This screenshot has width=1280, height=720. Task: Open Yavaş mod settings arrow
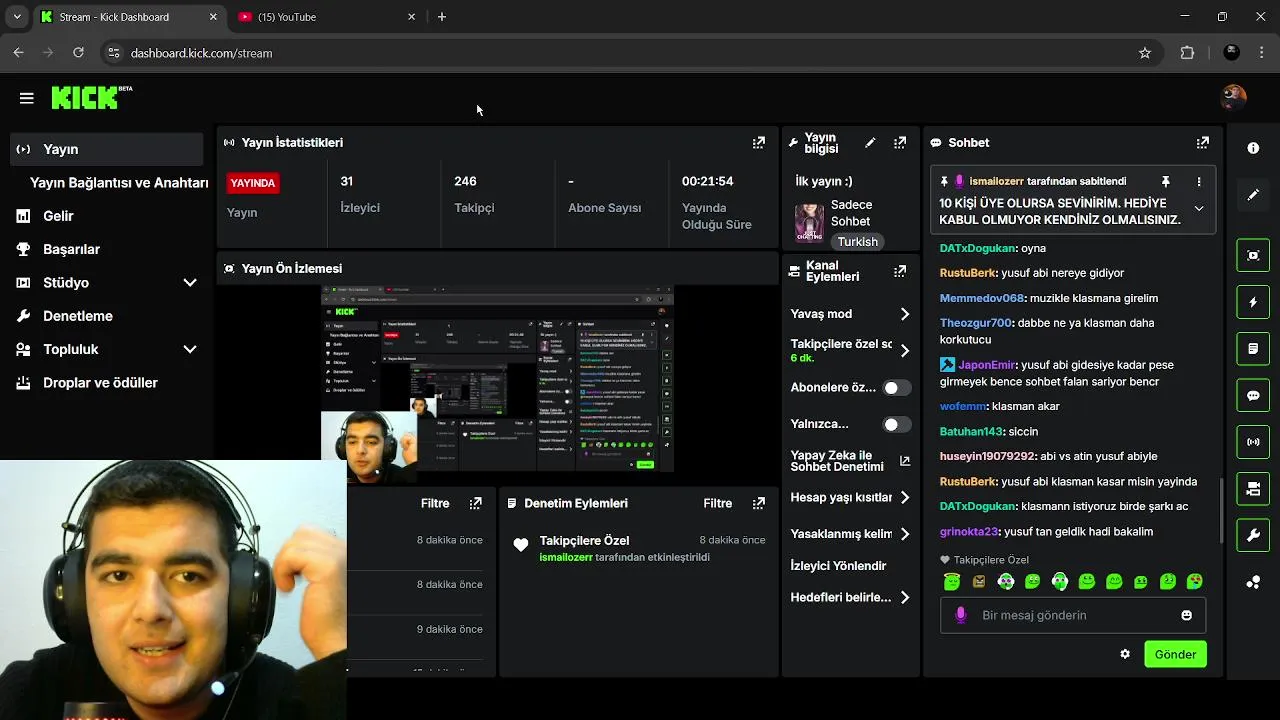point(905,314)
